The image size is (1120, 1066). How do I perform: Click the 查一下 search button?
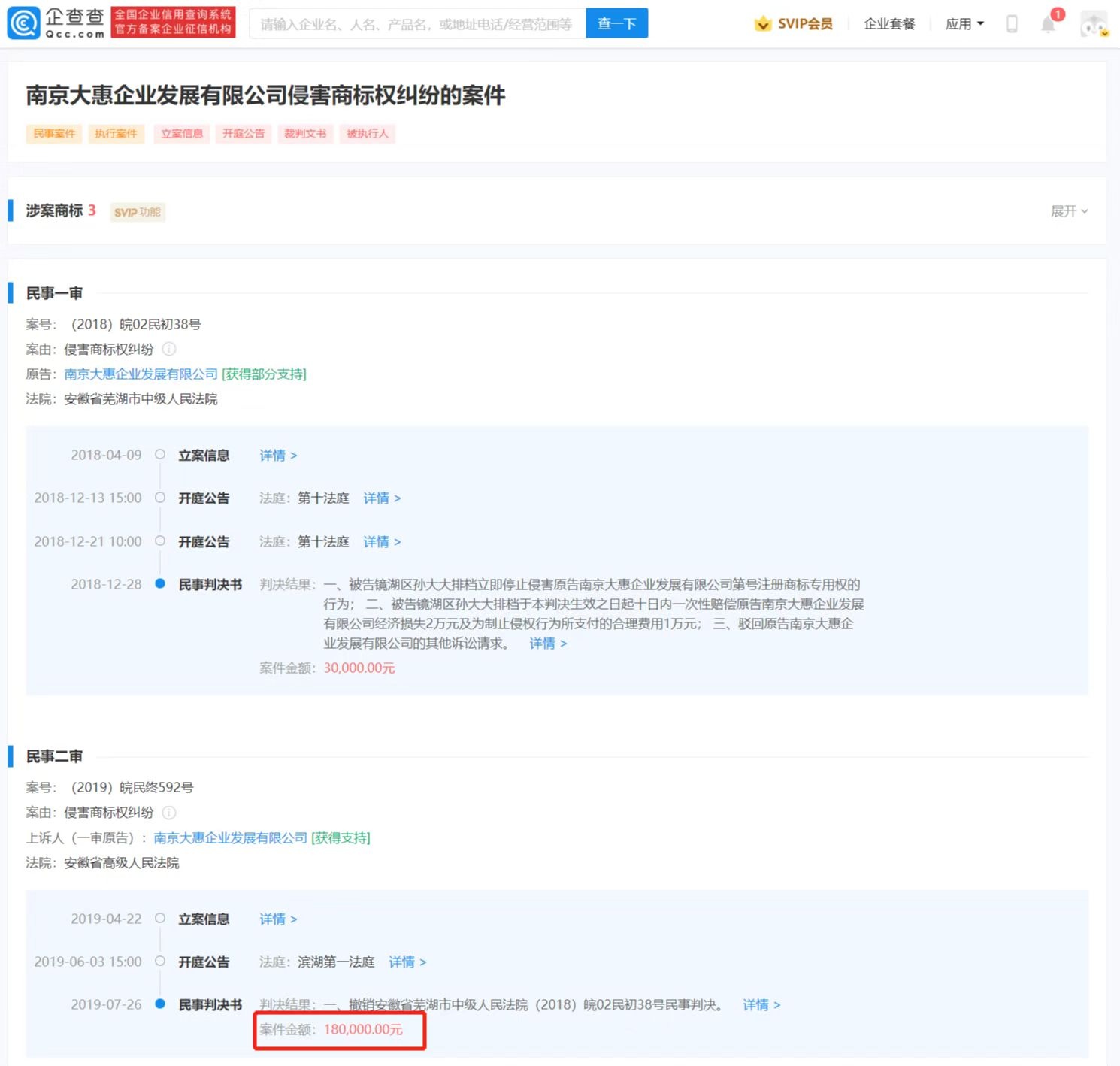616,24
